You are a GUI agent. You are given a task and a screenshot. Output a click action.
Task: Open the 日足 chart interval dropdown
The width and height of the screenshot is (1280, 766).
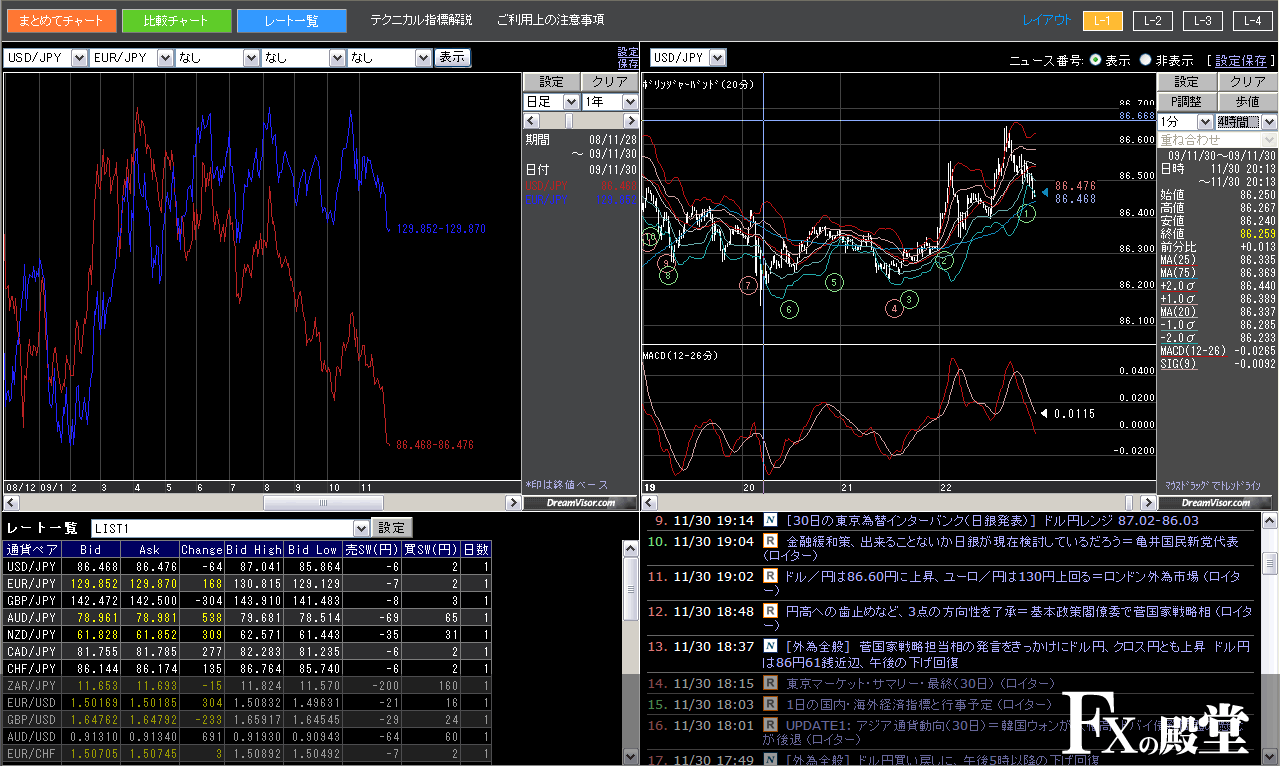(x=571, y=102)
